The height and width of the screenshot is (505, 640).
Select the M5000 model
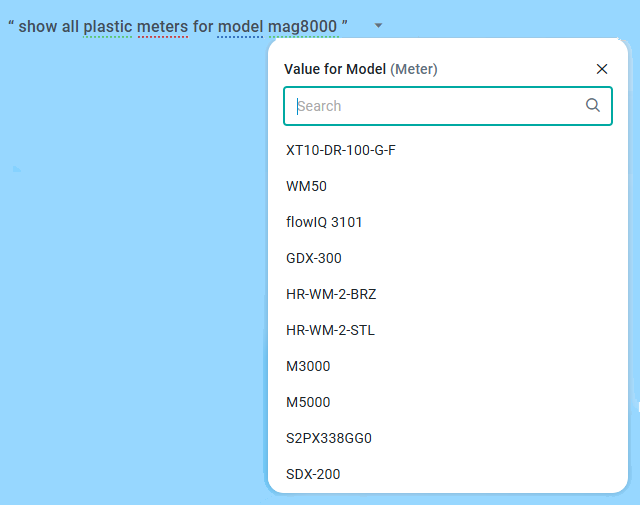pyautogui.click(x=308, y=402)
